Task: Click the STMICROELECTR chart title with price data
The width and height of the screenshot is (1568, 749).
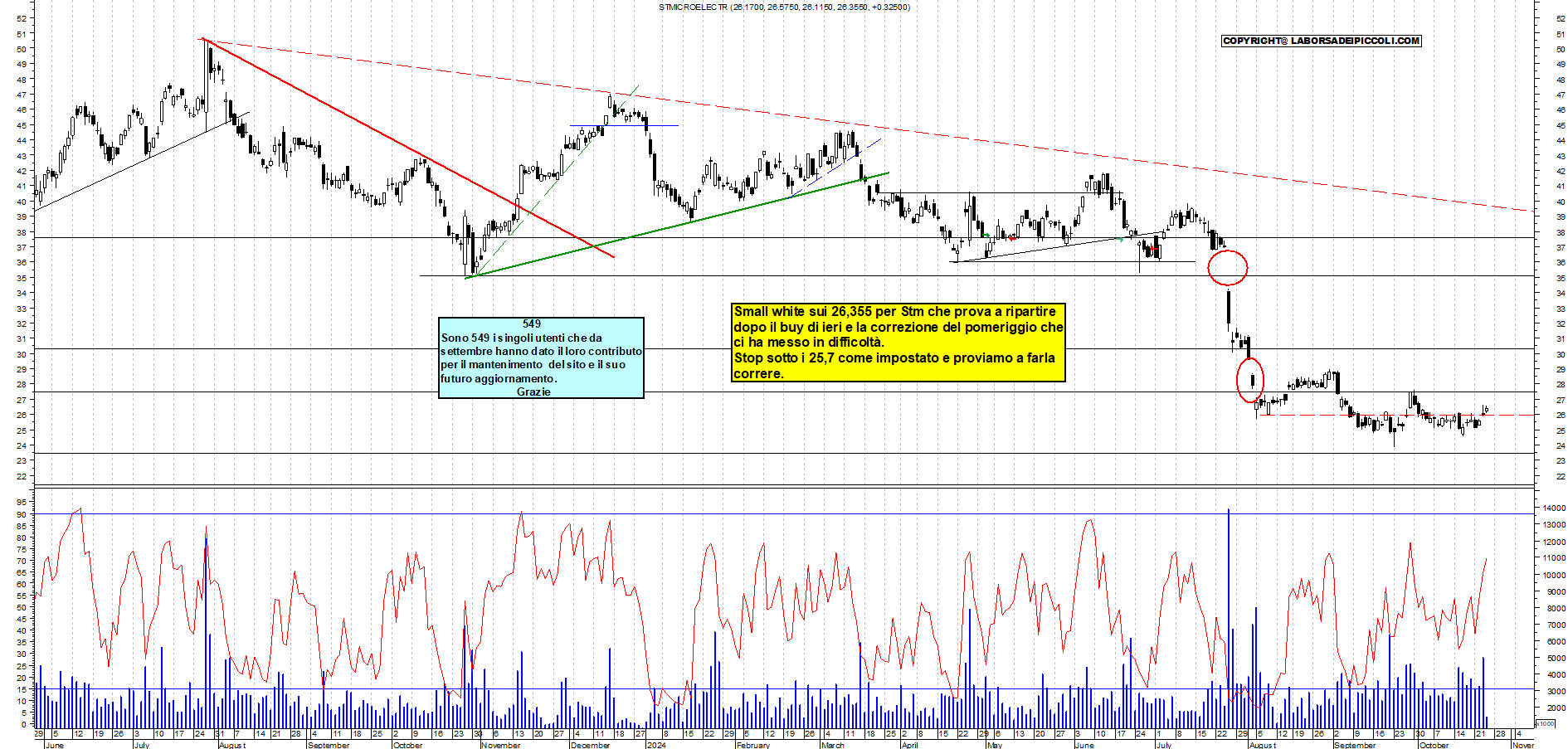Action: tap(784, 7)
